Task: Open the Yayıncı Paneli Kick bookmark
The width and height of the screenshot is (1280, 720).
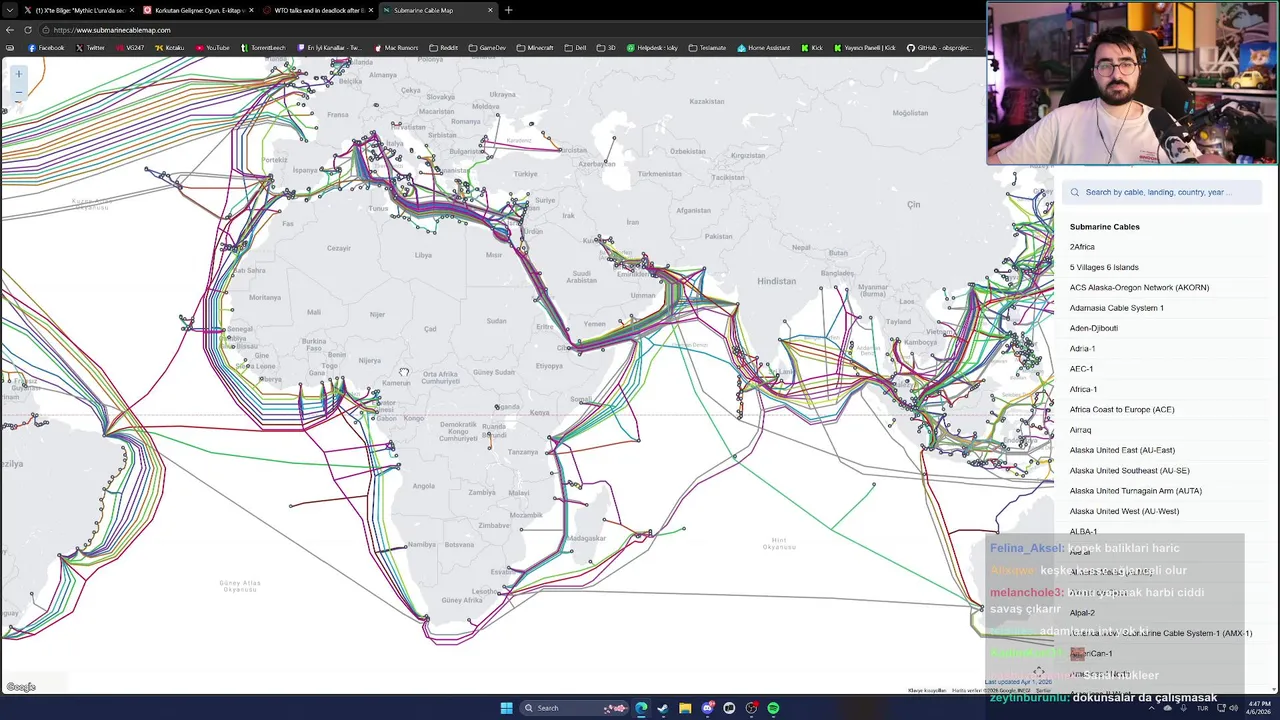Action: click(x=865, y=48)
